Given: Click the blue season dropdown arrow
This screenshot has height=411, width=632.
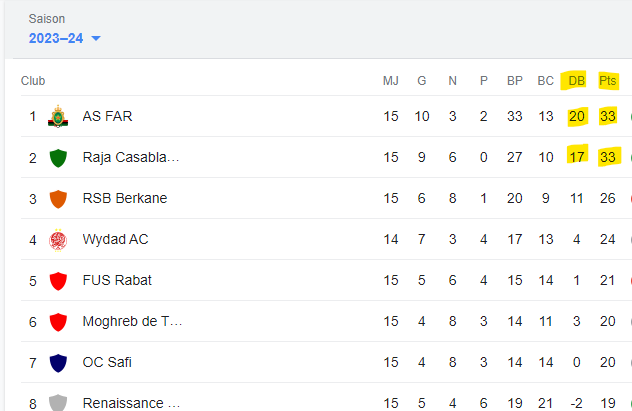Looking at the screenshot, I should tap(96, 39).
